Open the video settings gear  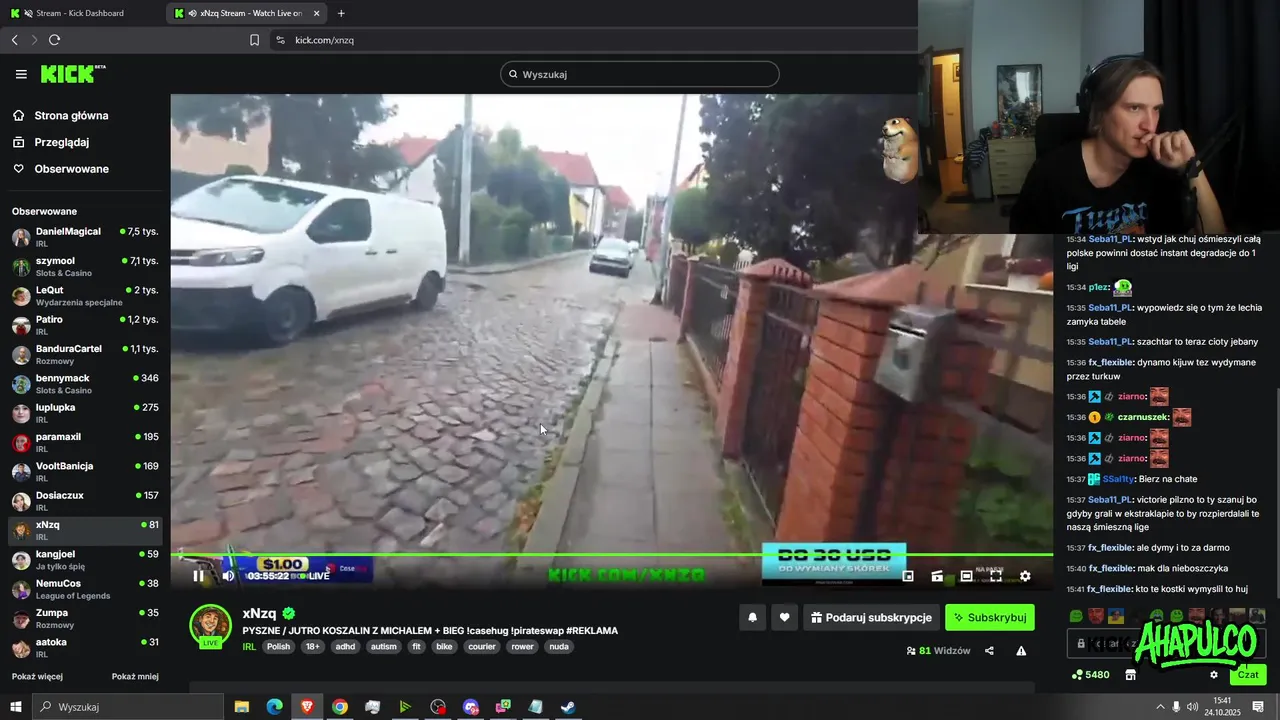(x=1025, y=576)
